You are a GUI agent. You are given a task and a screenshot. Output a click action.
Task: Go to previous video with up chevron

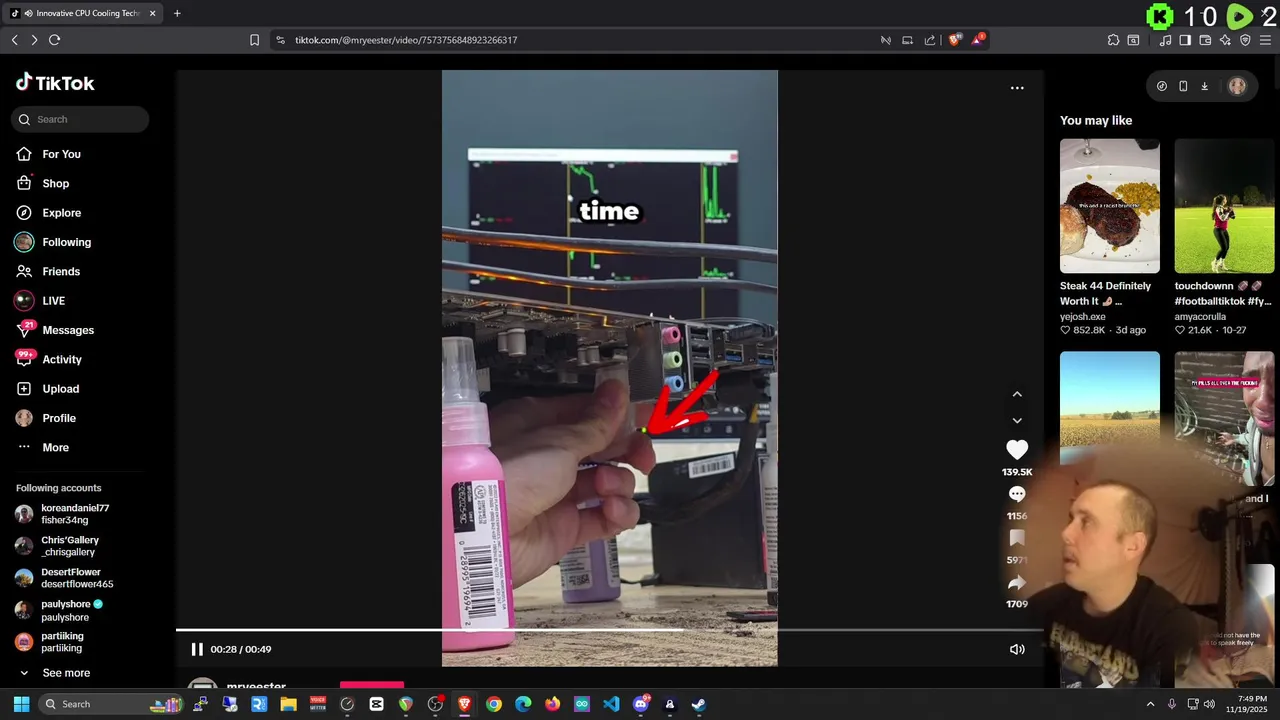1017,394
